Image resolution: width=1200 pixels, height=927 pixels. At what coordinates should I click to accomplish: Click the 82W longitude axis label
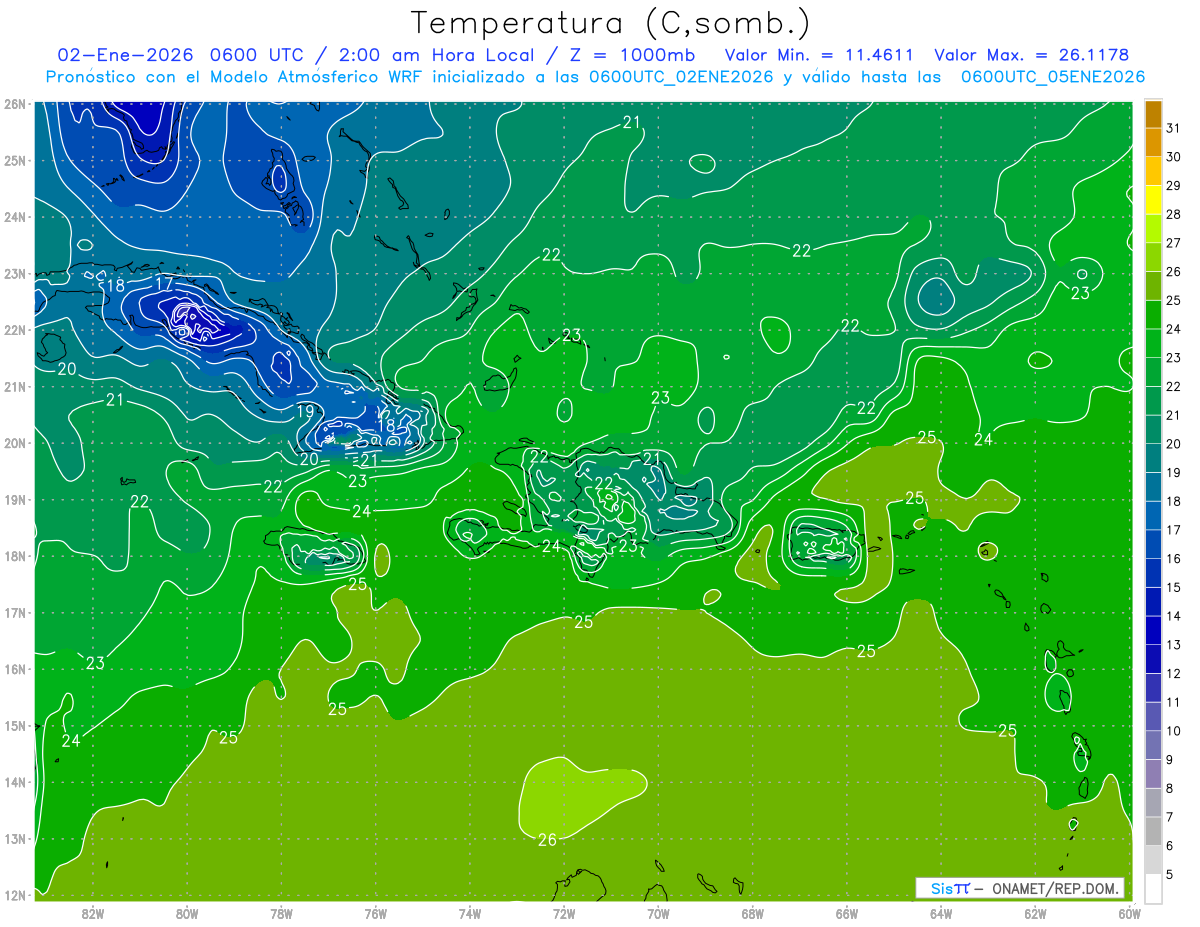(92, 913)
